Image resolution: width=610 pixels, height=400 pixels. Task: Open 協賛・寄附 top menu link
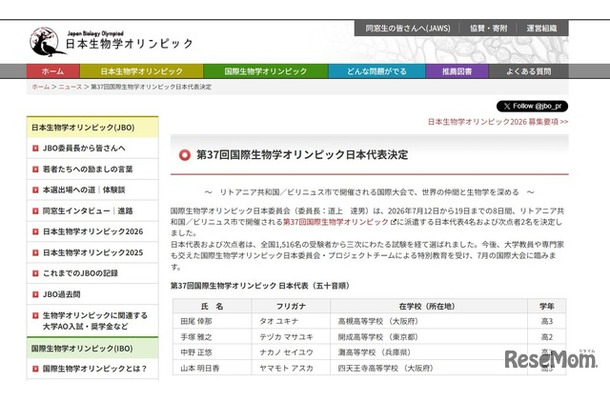489,28
